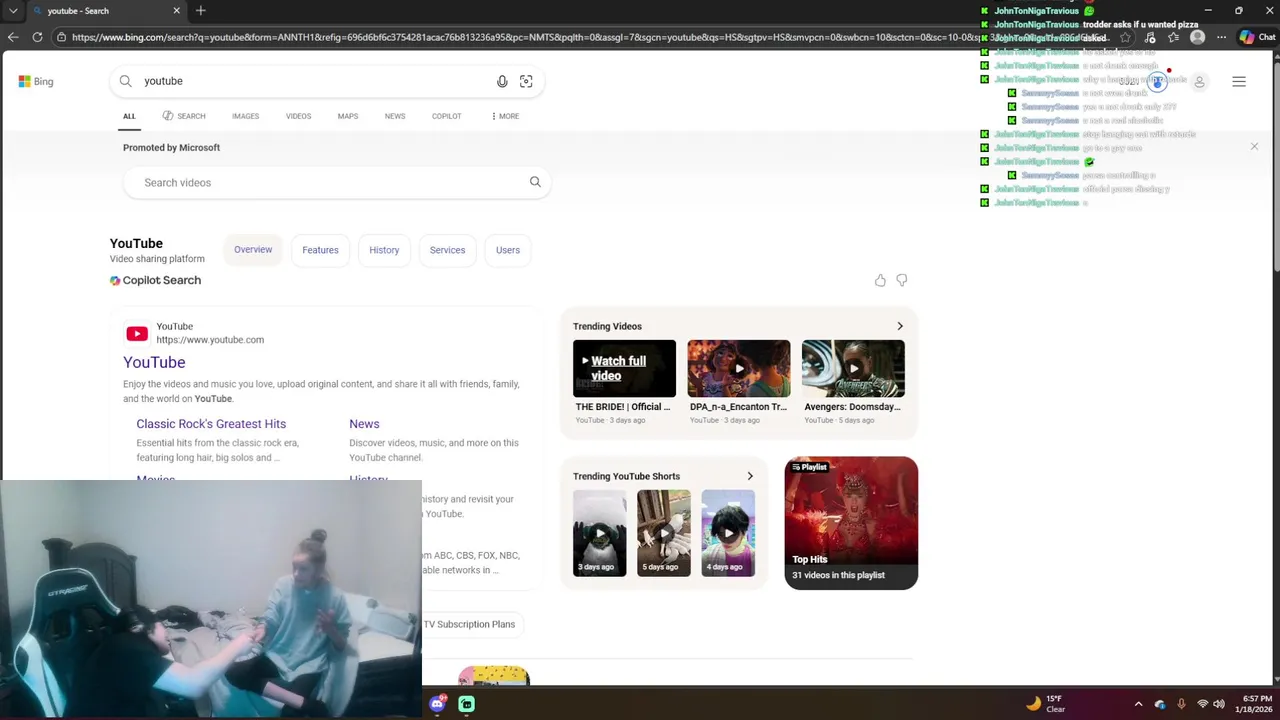Open Discord from the taskbar

(437, 704)
